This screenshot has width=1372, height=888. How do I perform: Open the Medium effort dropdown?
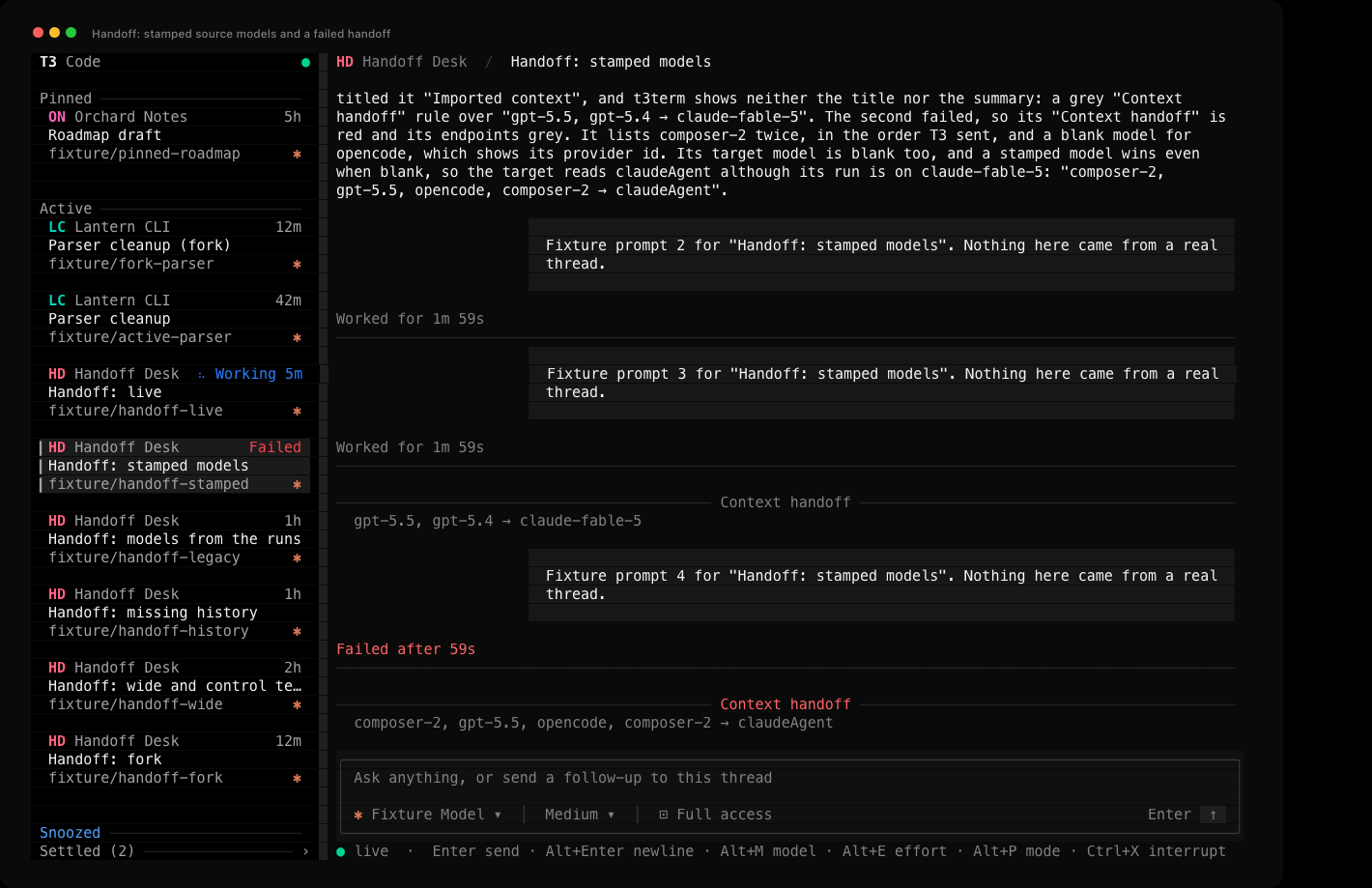580,815
